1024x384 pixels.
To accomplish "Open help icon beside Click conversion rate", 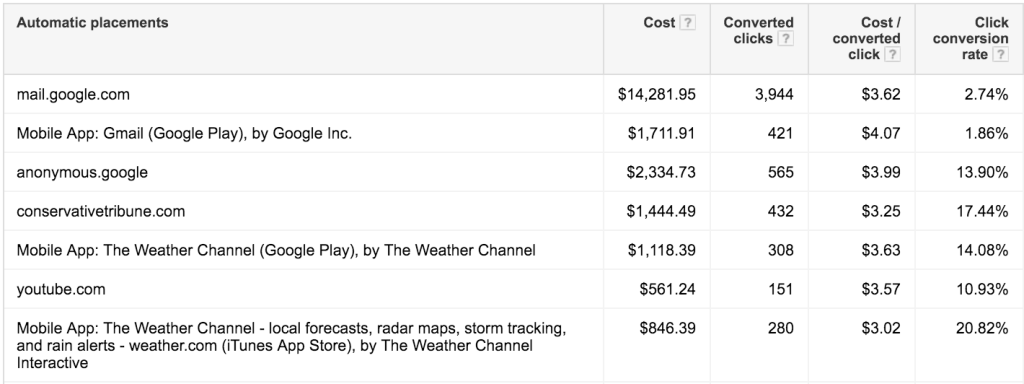I will coord(1000,54).
